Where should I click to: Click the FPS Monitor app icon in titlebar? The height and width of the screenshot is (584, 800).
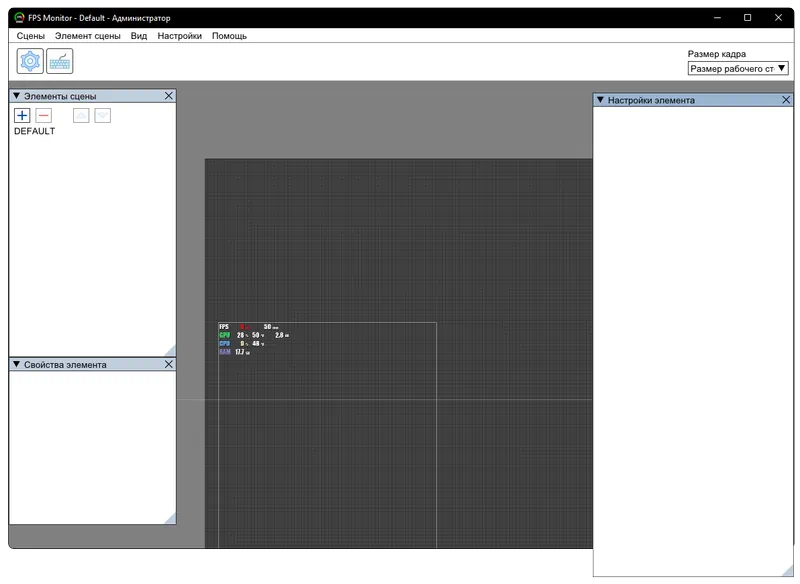(19, 18)
